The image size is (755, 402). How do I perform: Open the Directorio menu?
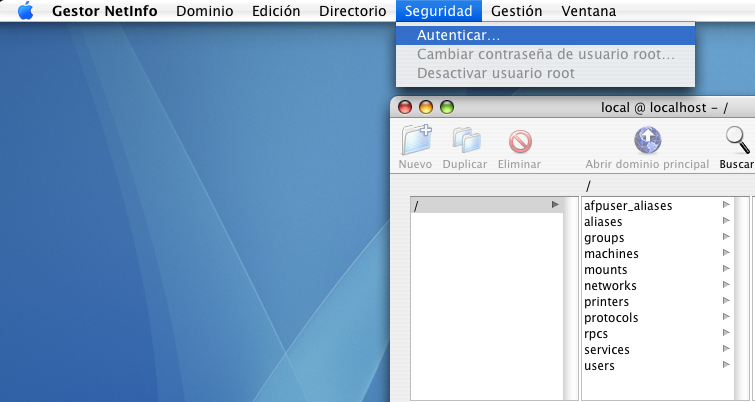pos(352,11)
